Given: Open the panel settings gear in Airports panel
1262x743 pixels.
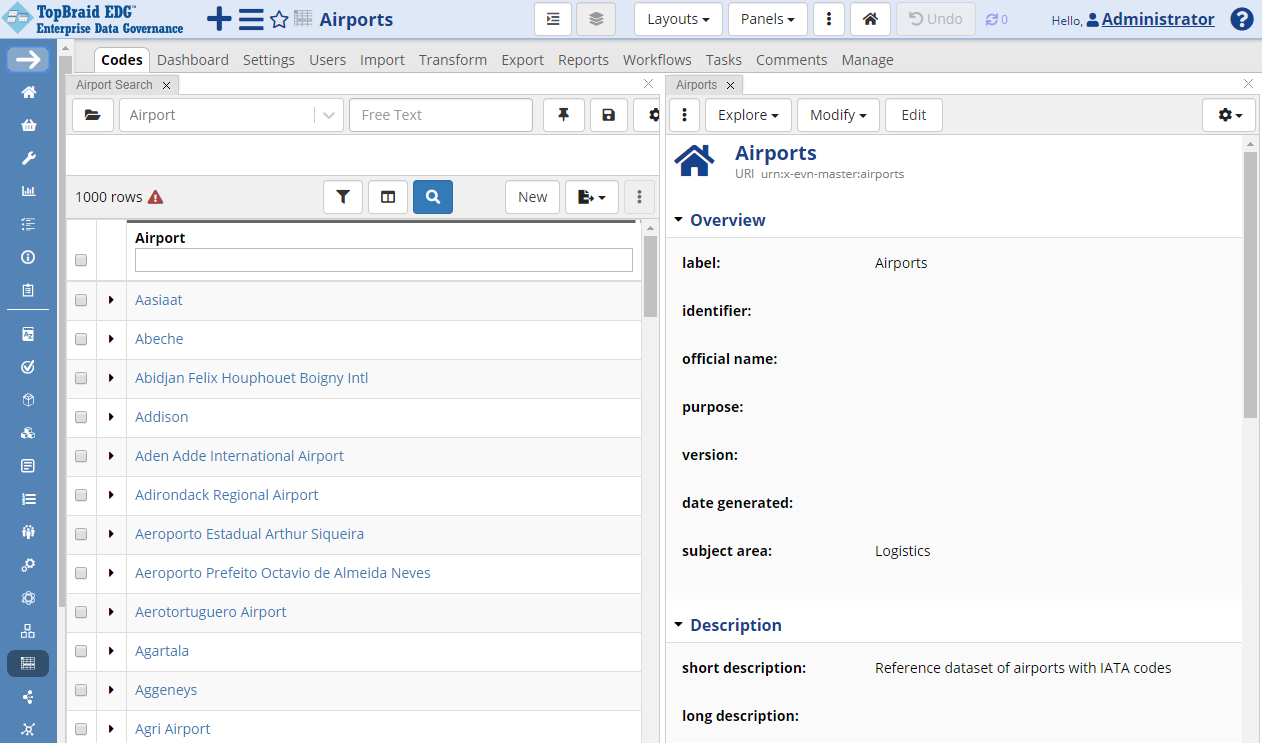Looking at the screenshot, I should coord(1228,115).
